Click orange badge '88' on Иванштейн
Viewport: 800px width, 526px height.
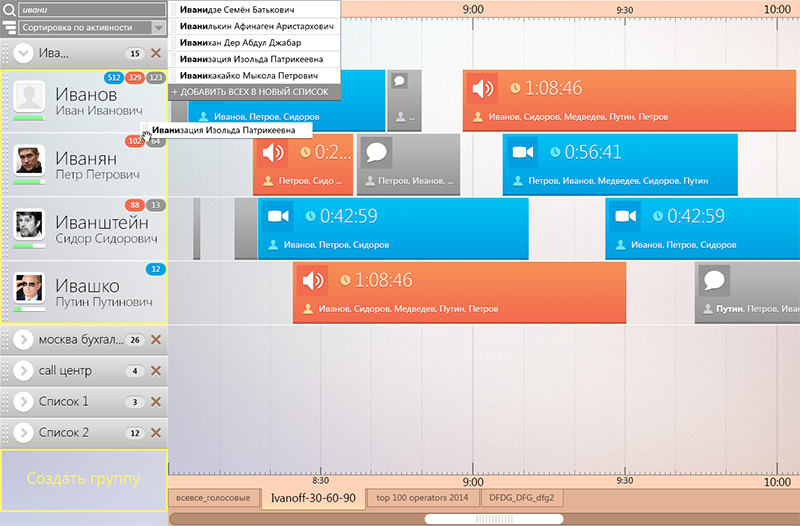[x=135, y=205]
